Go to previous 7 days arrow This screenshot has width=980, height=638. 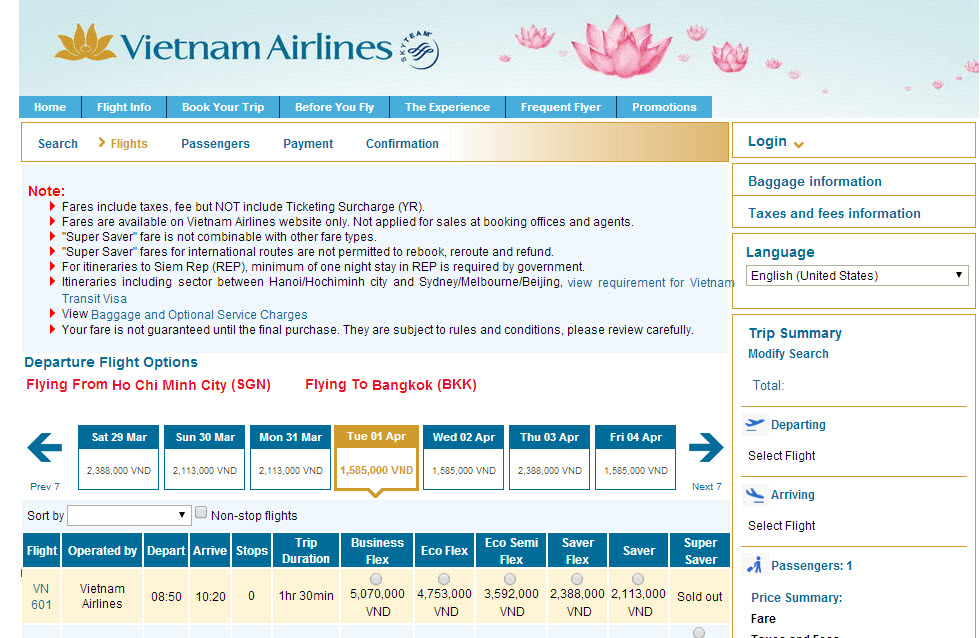tap(44, 447)
